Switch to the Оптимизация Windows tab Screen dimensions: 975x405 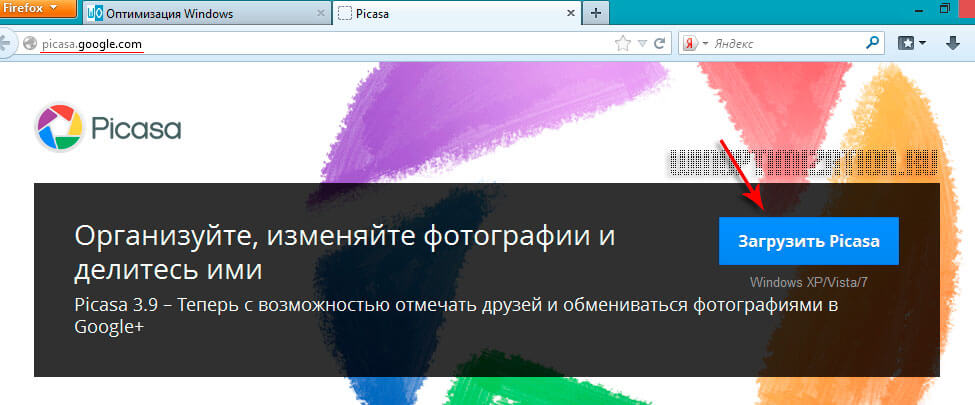point(207,13)
